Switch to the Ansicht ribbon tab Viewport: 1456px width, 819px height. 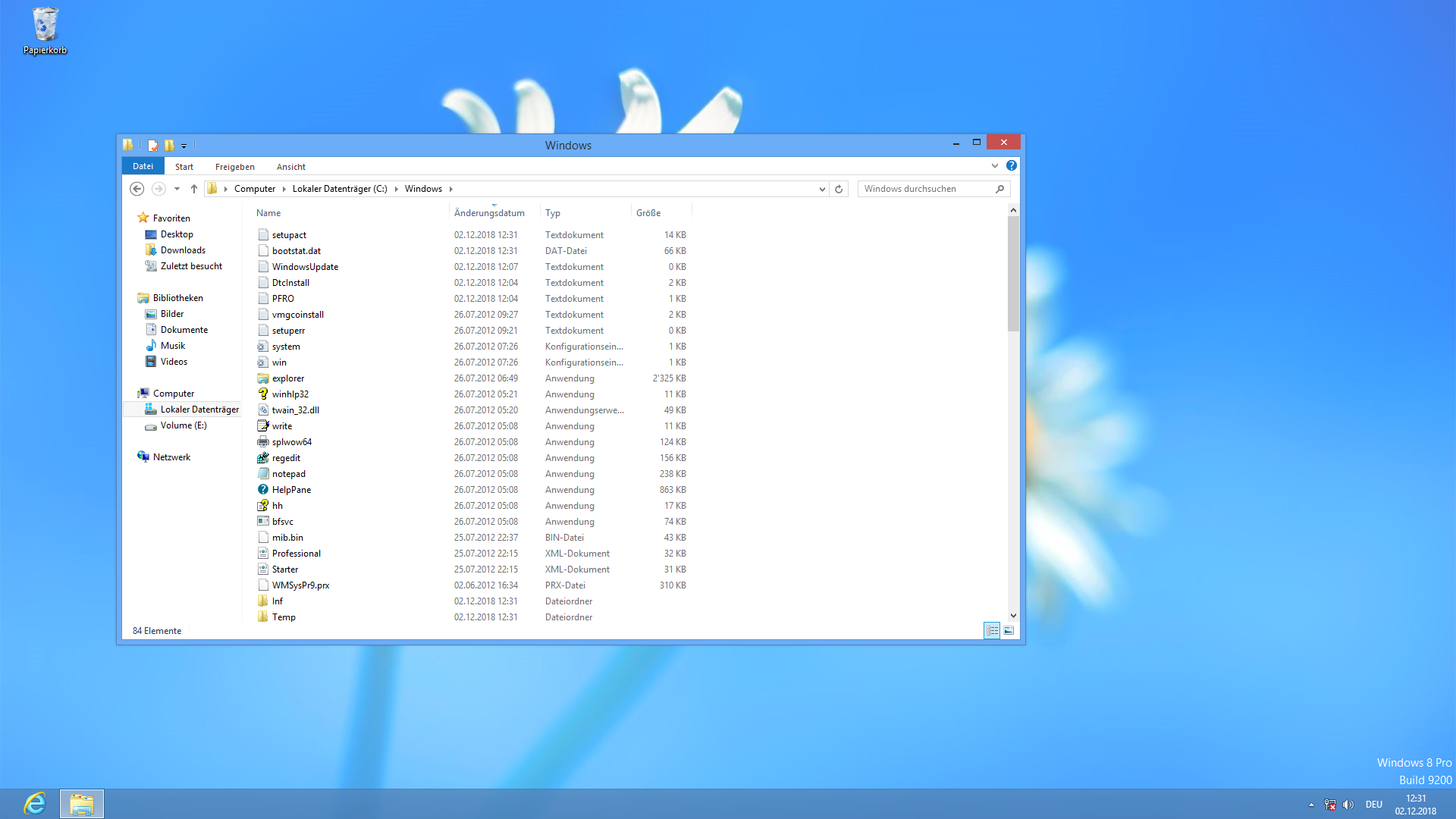tap(290, 167)
